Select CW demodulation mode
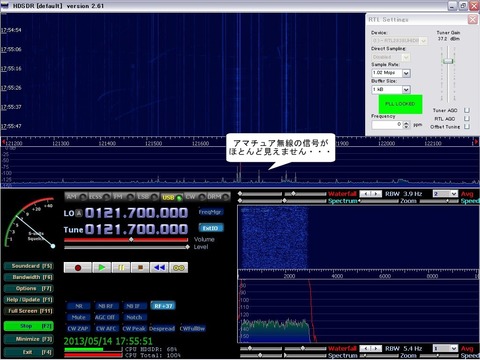This screenshot has width=480, height=360. [195, 197]
